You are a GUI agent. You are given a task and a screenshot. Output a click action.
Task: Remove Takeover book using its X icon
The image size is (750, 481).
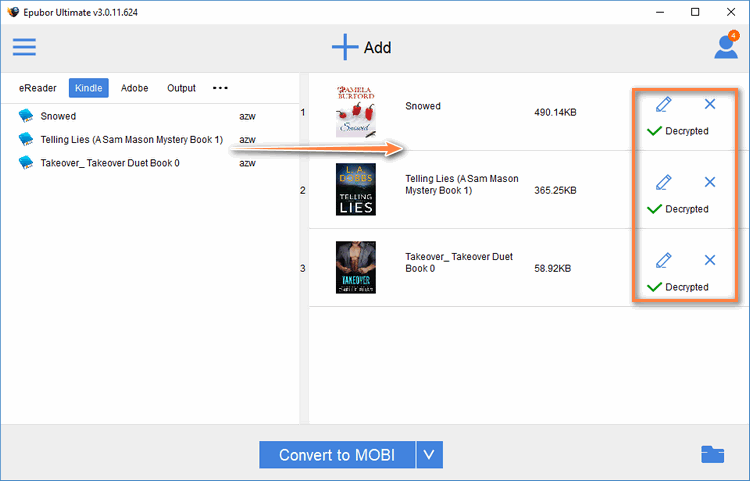point(710,260)
